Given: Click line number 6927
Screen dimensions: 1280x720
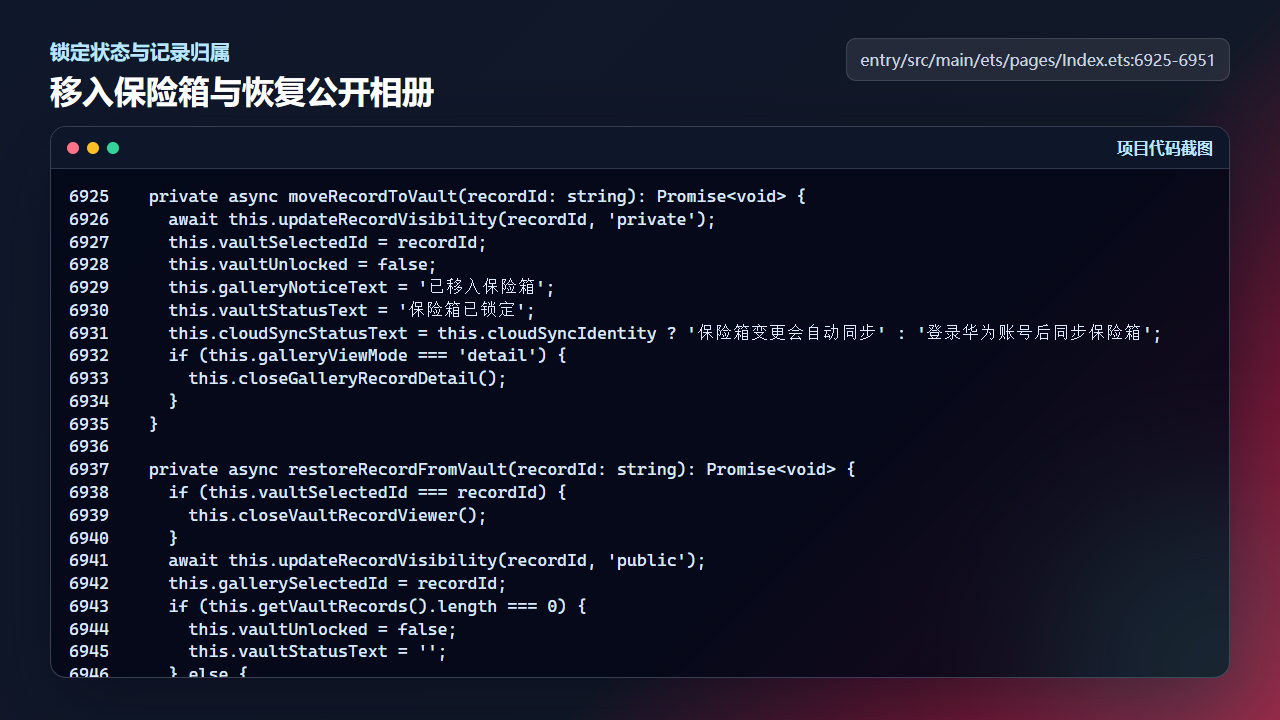Looking at the screenshot, I should [x=89, y=242].
